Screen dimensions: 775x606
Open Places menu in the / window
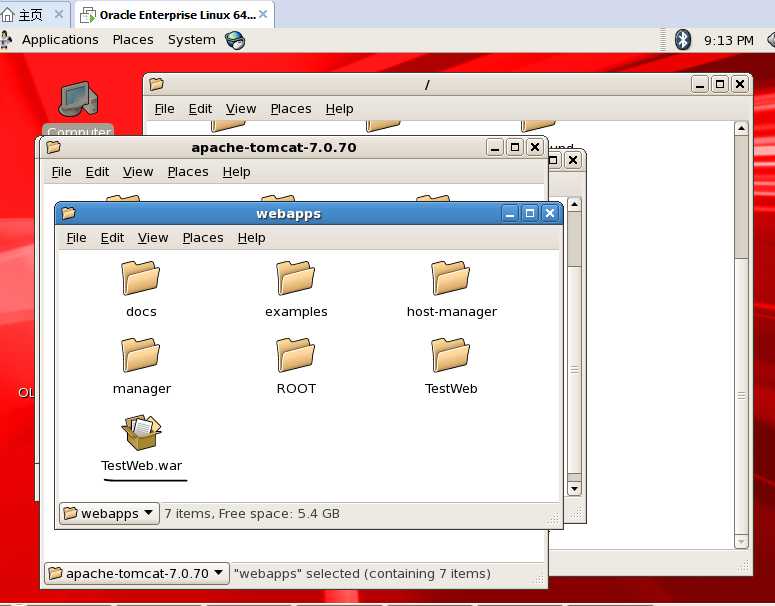tap(291, 109)
